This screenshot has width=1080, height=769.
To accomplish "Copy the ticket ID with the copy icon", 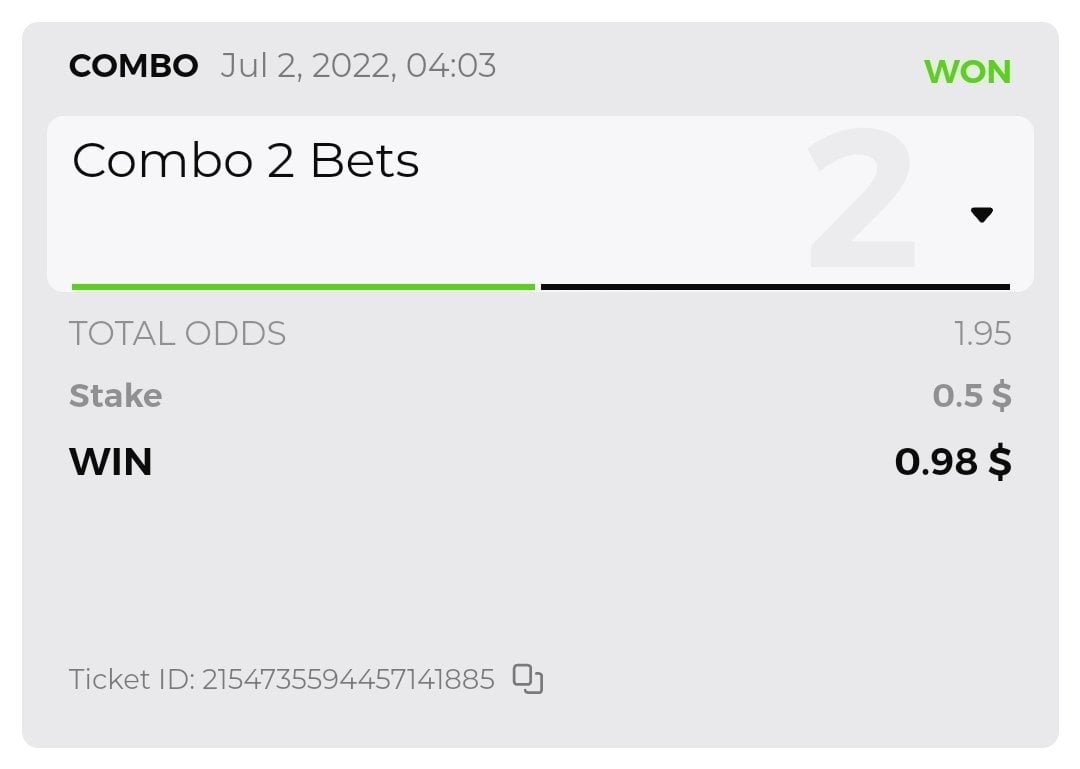I will tap(528, 679).
